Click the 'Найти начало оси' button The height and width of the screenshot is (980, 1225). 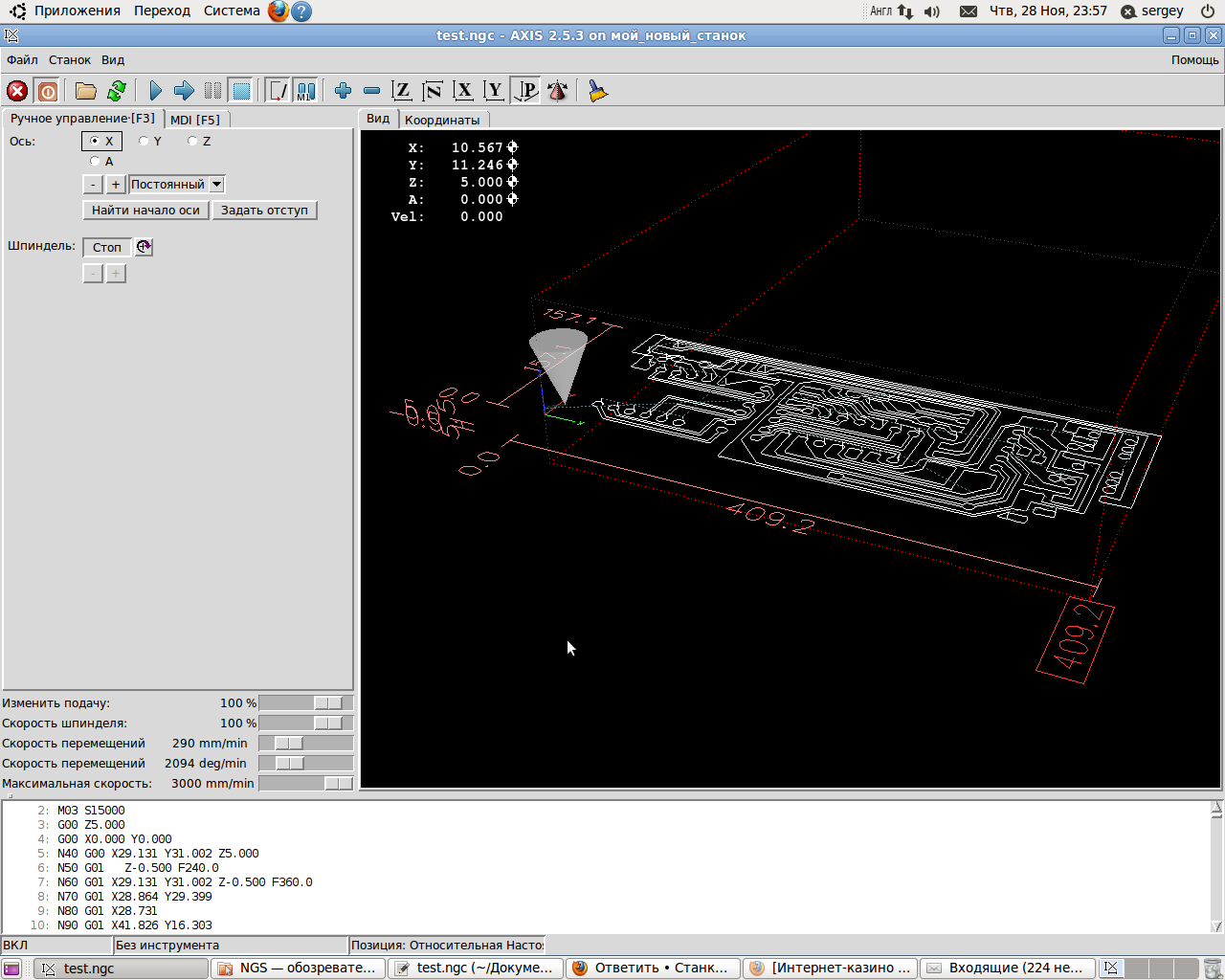pyautogui.click(x=145, y=211)
